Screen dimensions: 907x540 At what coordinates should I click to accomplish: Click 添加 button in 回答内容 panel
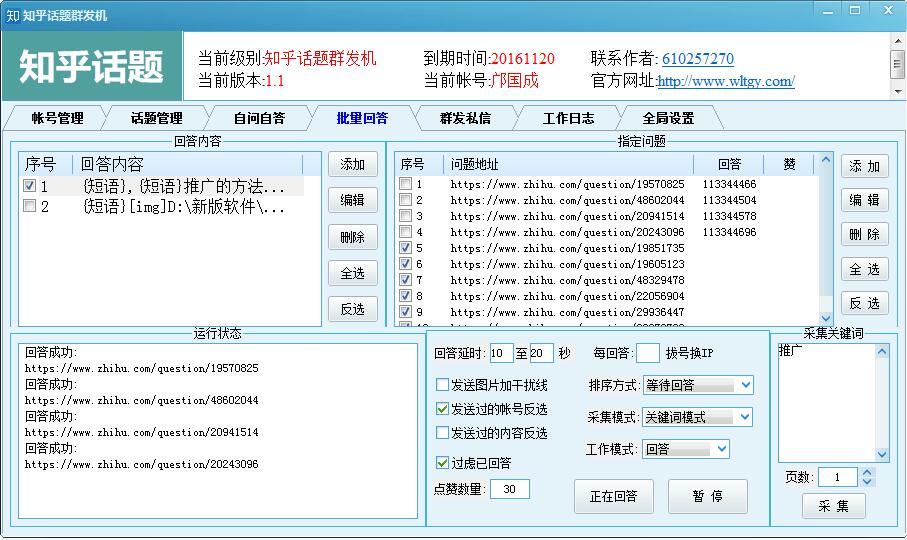[353, 164]
